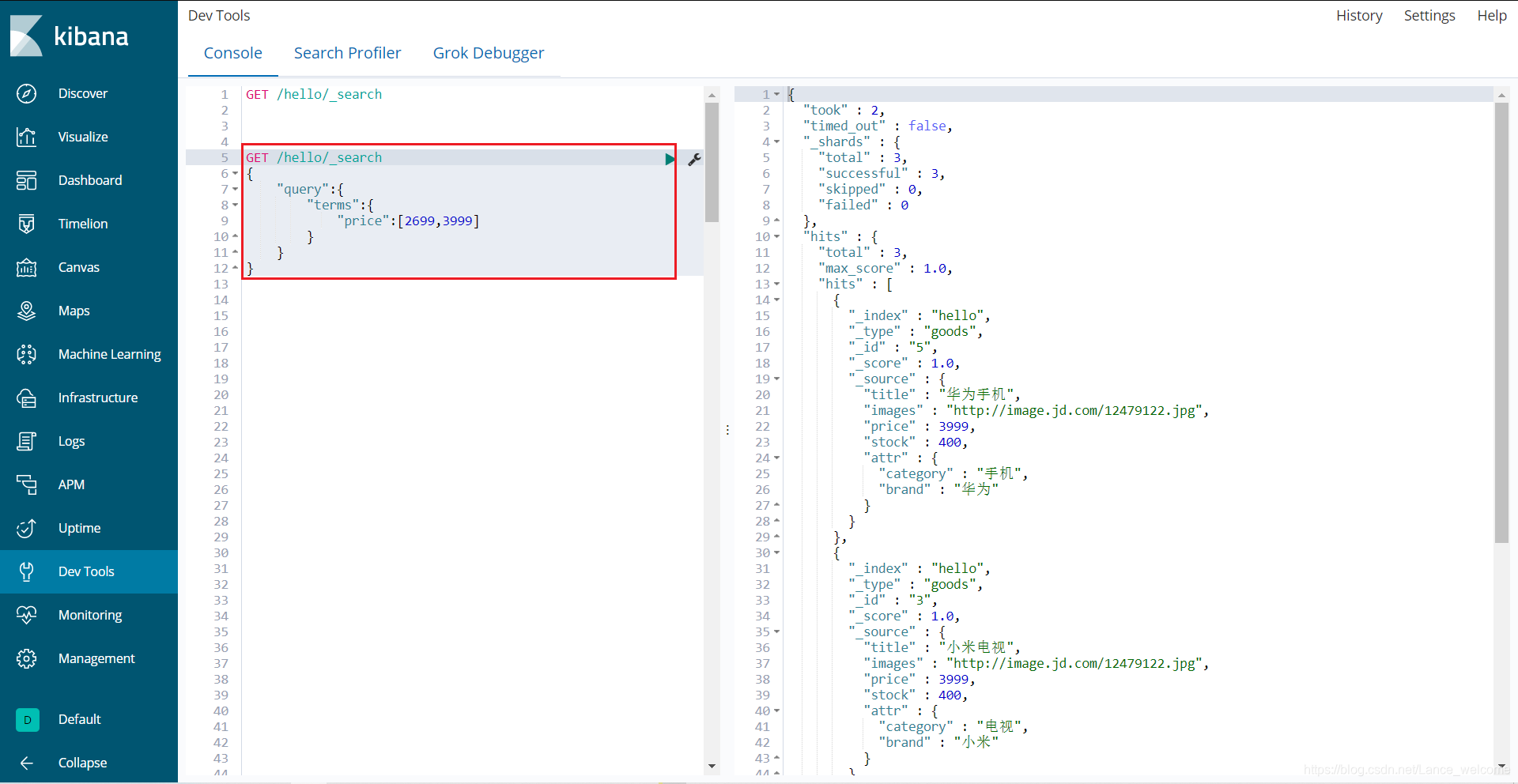Collapse output hits array fold line 13
Image resolution: width=1518 pixels, height=784 pixels.
point(776,285)
